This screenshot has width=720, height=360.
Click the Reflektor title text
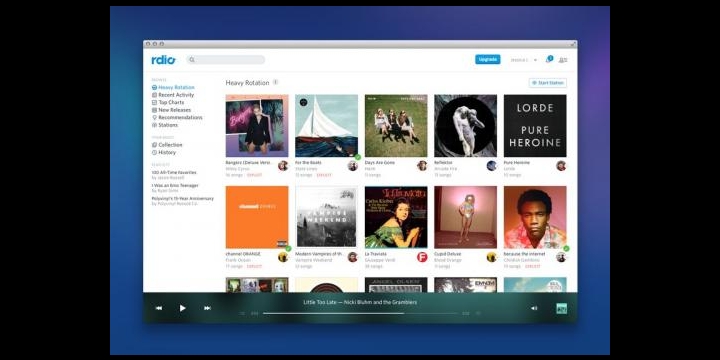coord(443,163)
